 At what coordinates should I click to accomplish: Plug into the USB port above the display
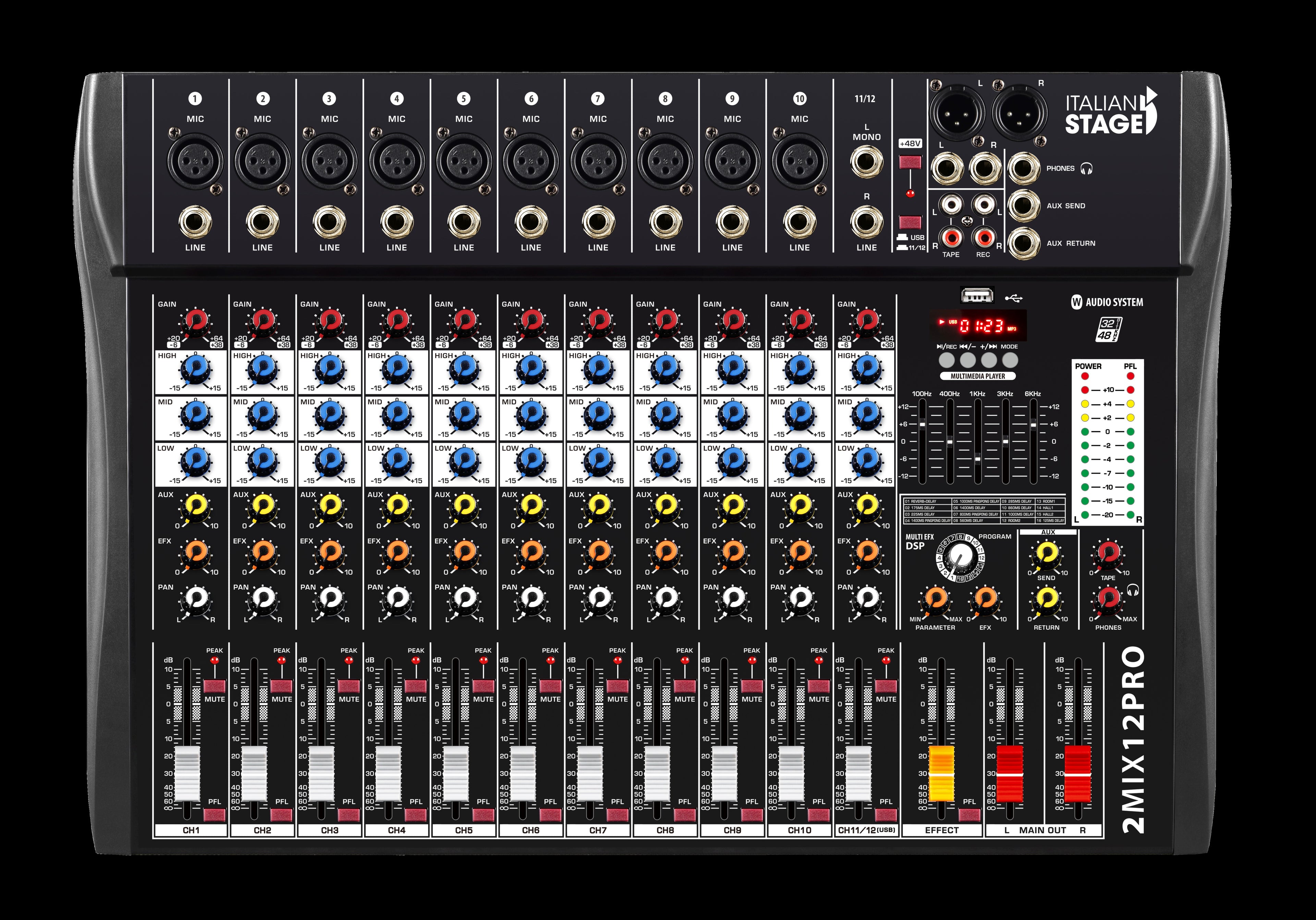pyautogui.click(x=977, y=295)
